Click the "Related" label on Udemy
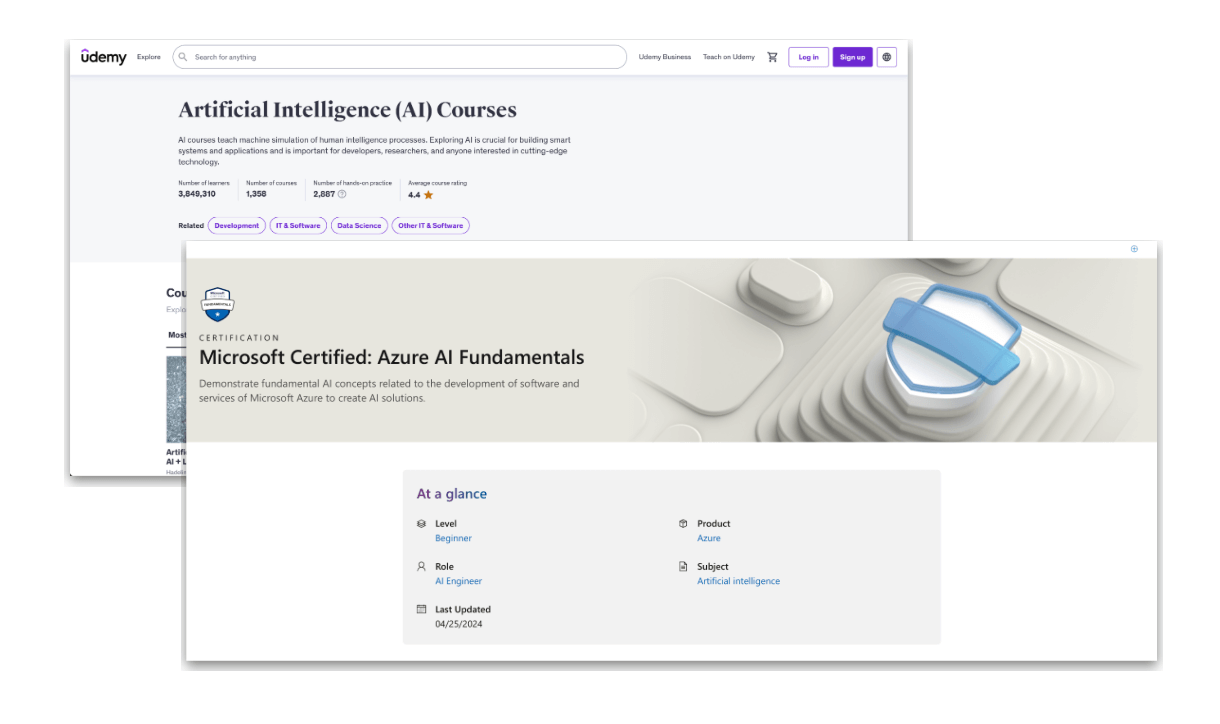 pos(190,226)
